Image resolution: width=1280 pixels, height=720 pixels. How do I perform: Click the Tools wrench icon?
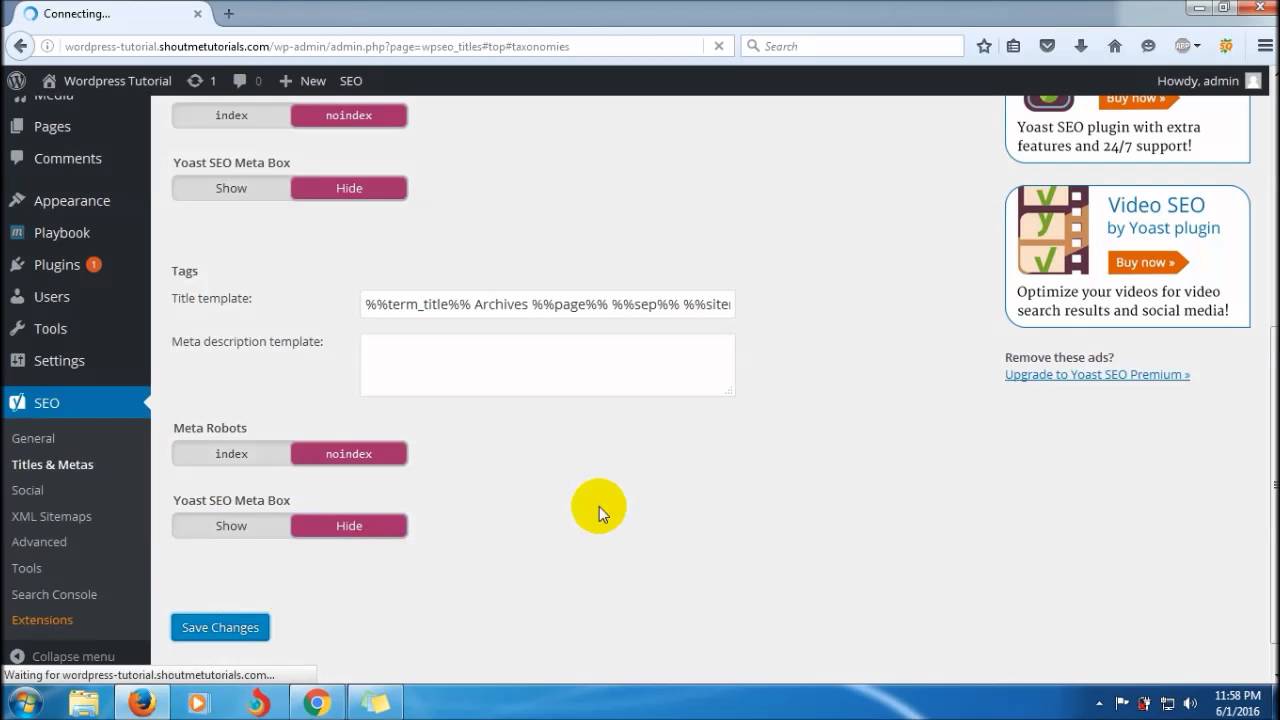click(17, 328)
